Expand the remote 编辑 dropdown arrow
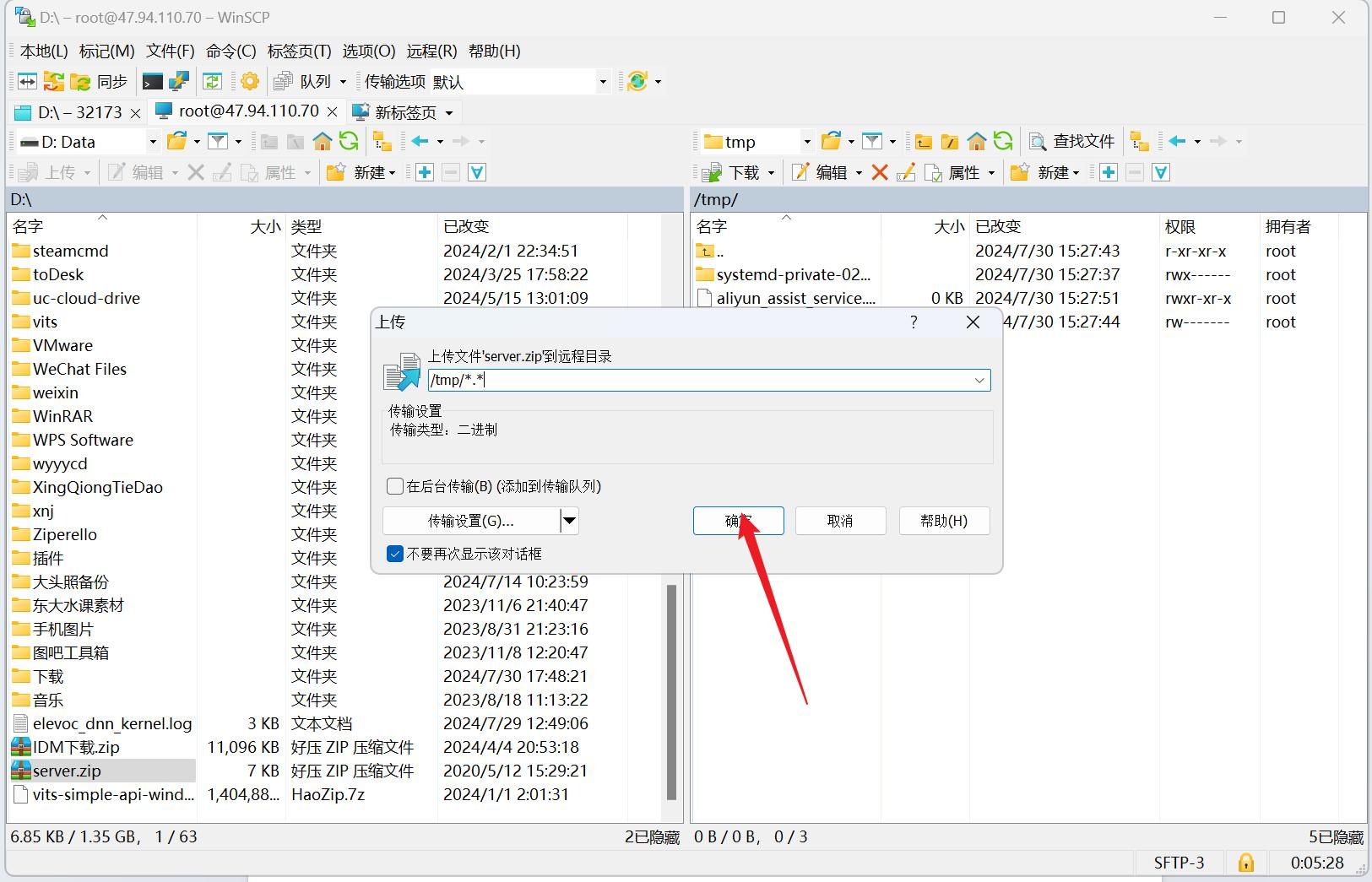1372x882 pixels. click(x=859, y=172)
